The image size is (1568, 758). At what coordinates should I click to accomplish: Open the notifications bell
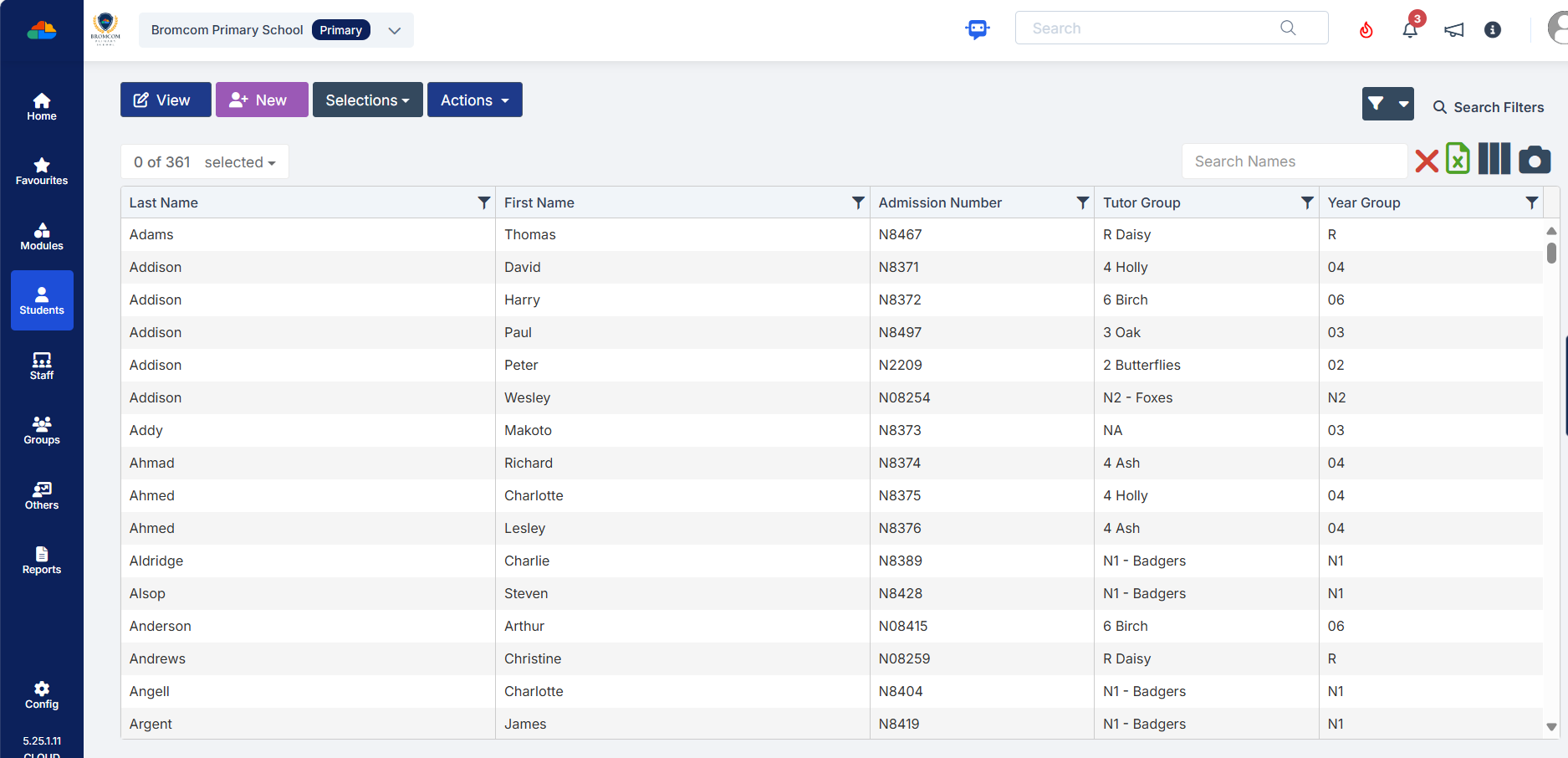(x=1410, y=30)
